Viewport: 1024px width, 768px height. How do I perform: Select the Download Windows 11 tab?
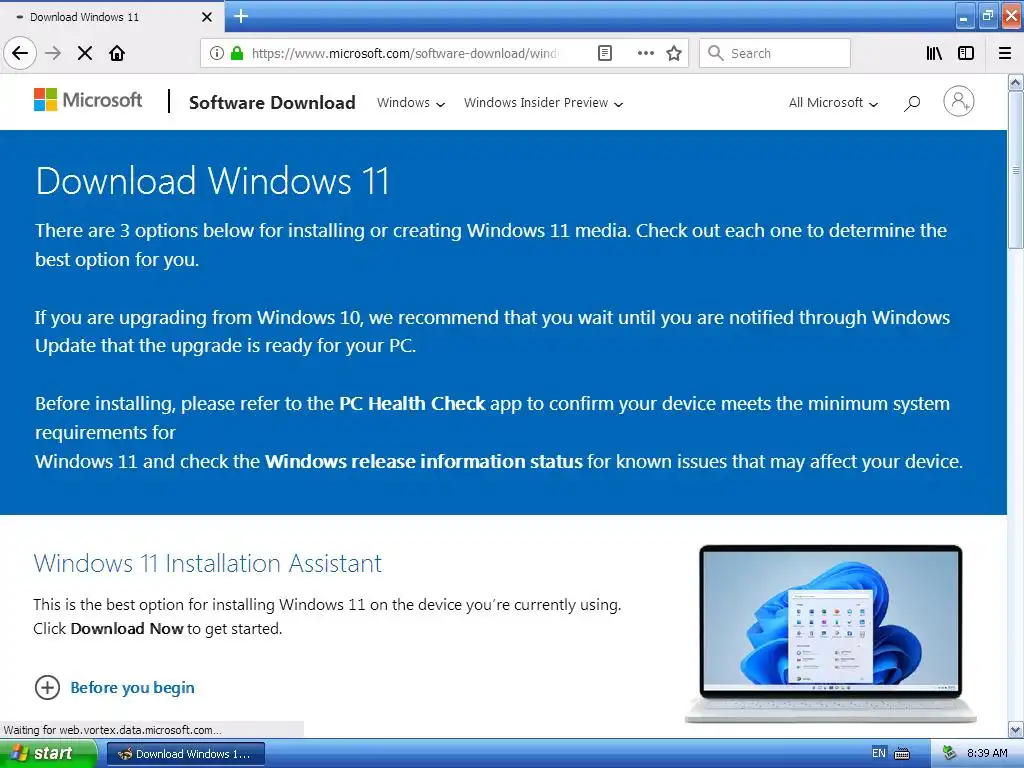[111, 17]
